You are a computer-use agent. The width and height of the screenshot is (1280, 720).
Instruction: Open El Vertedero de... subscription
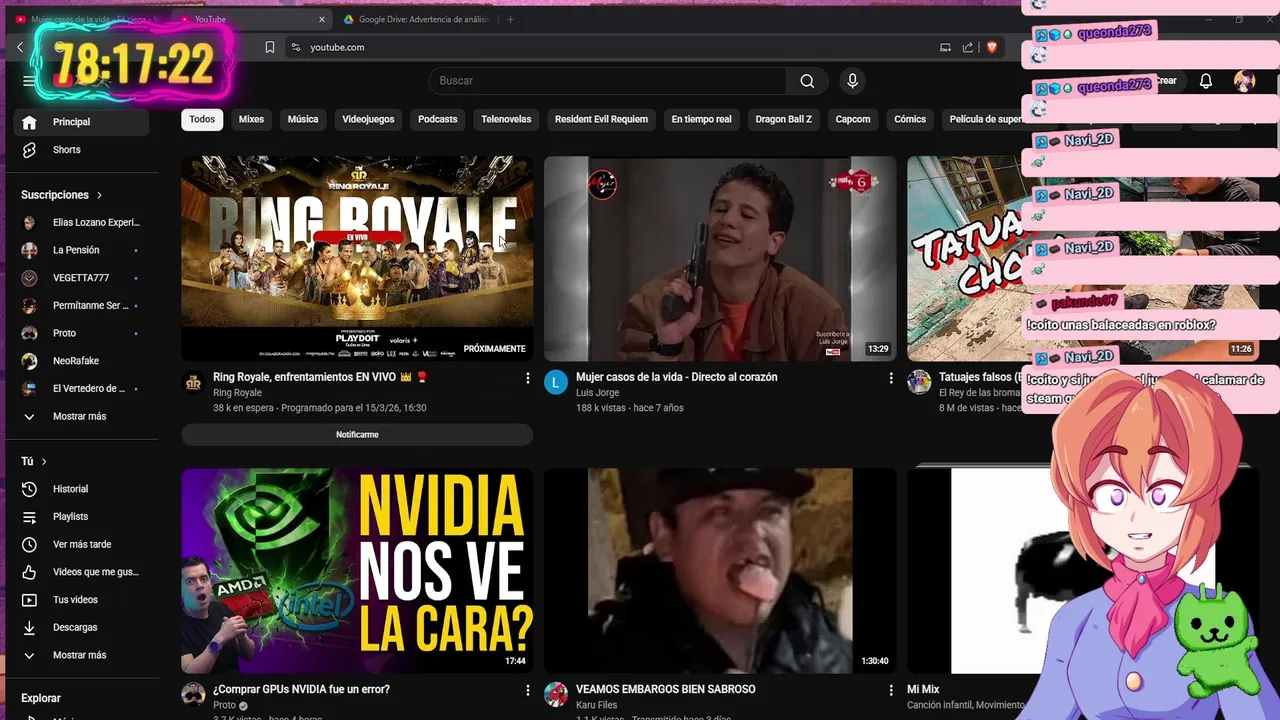(x=80, y=388)
